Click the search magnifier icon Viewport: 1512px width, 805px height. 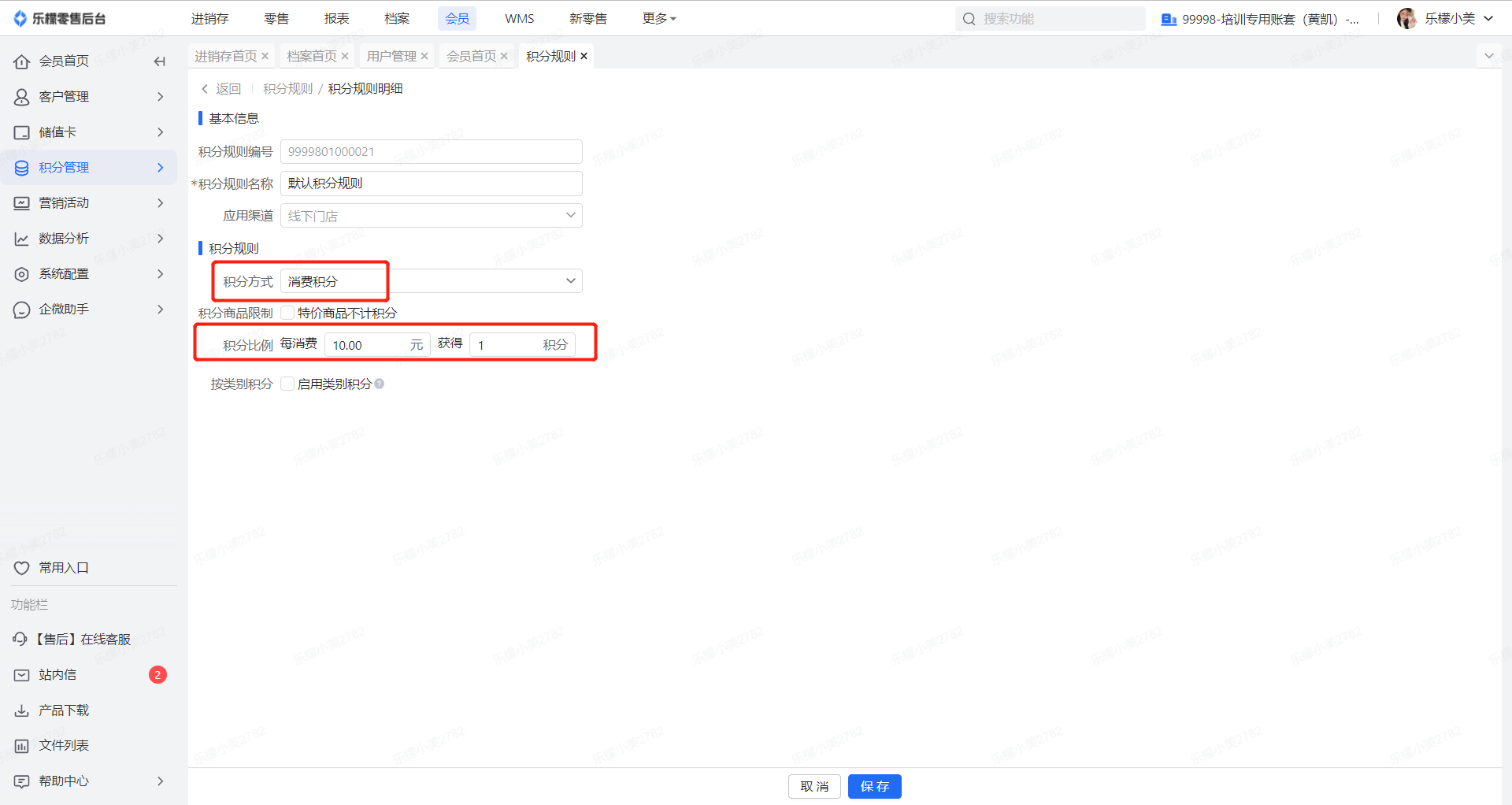[x=969, y=19]
